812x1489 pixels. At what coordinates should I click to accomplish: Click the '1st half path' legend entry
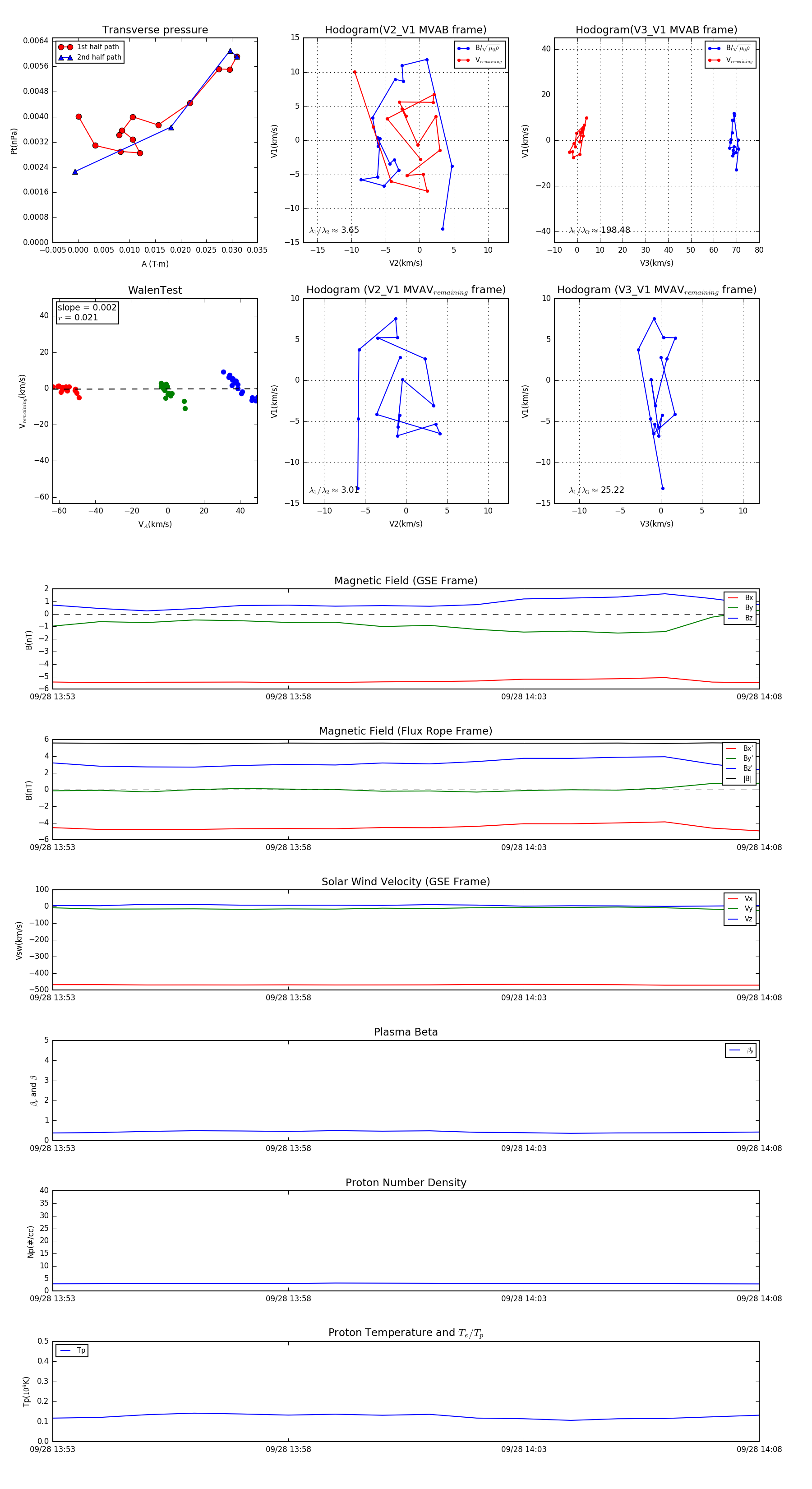[x=89, y=47]
